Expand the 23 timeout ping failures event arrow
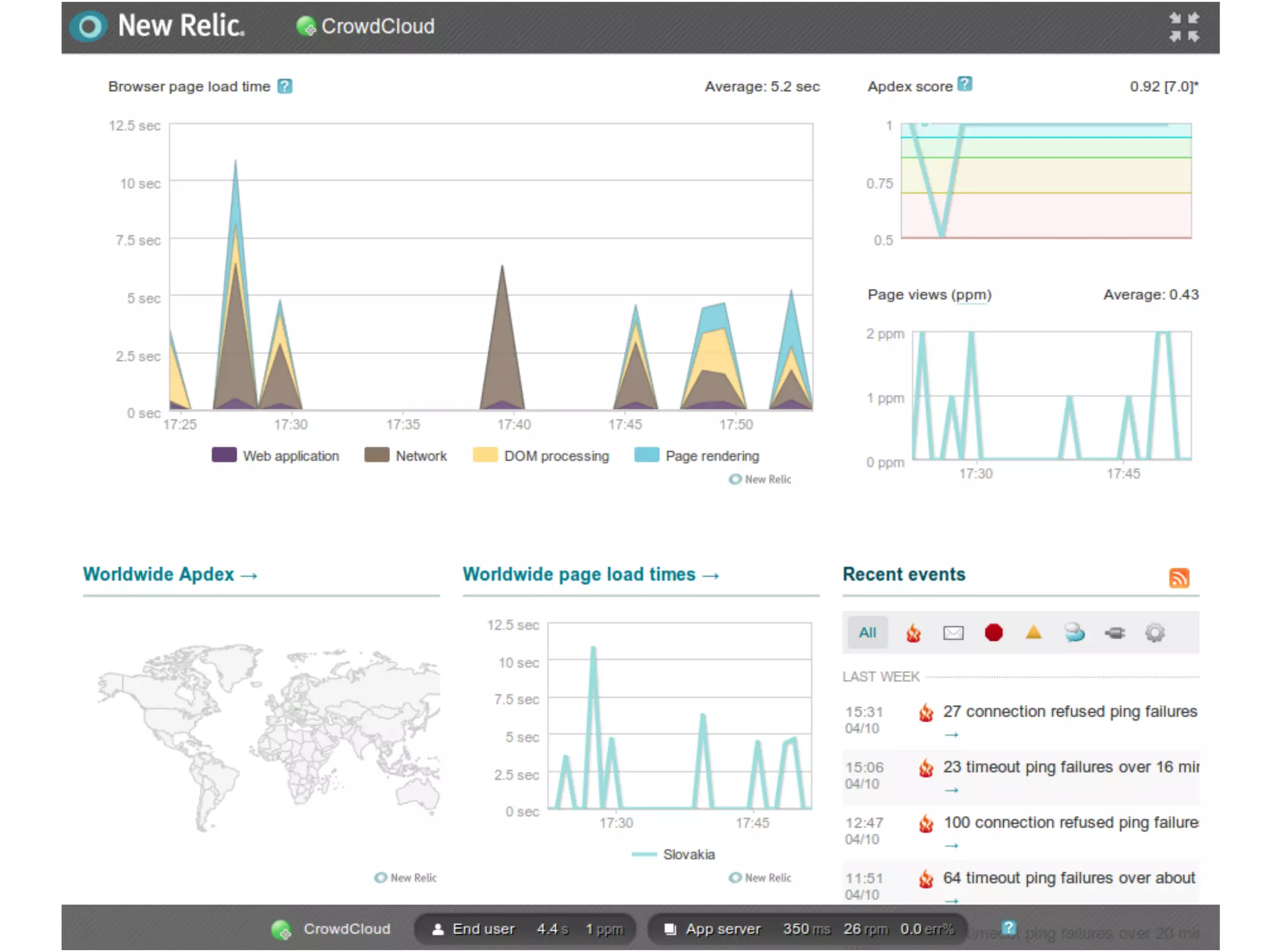 951,790
